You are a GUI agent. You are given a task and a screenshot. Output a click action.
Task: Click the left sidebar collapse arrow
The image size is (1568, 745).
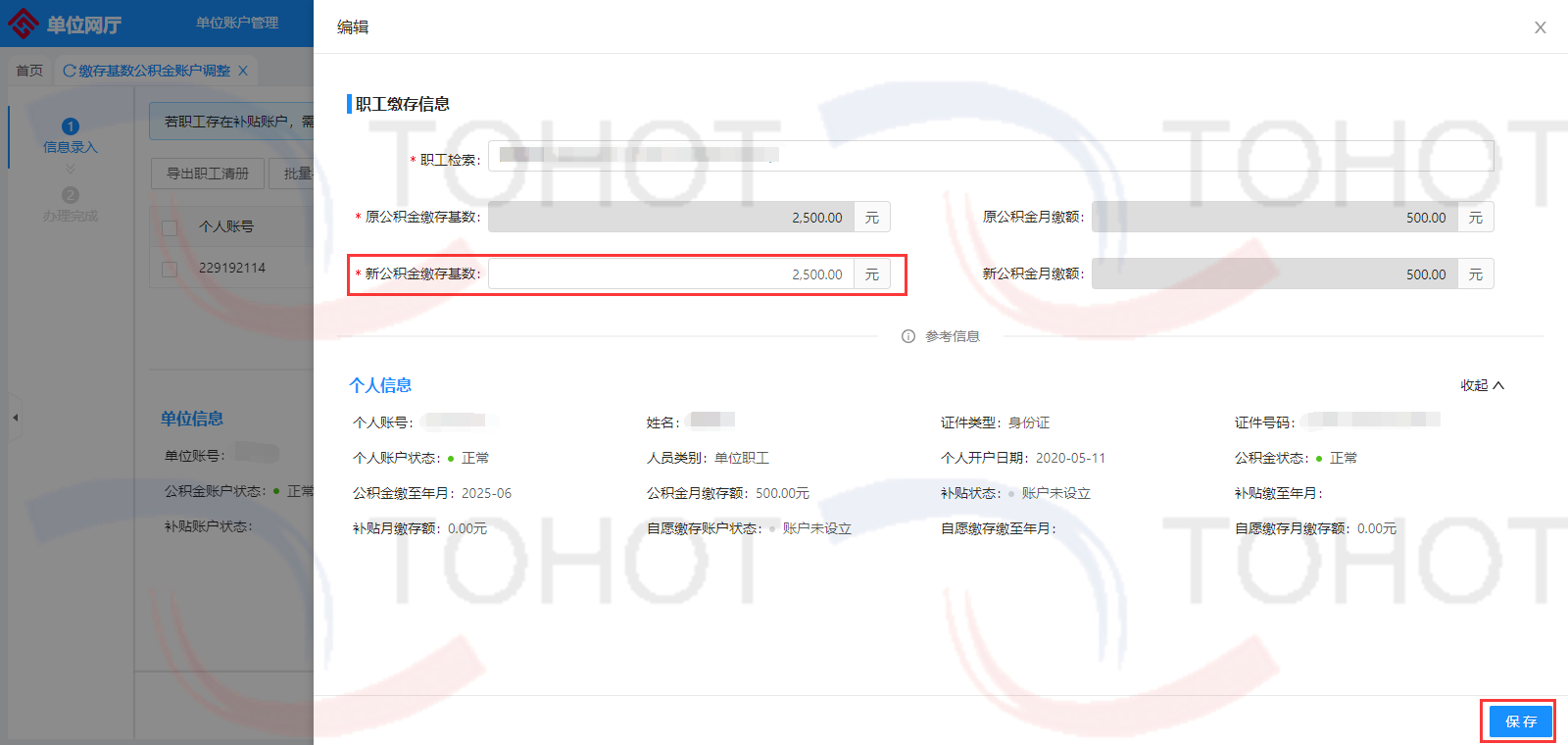tap(15, 418)
